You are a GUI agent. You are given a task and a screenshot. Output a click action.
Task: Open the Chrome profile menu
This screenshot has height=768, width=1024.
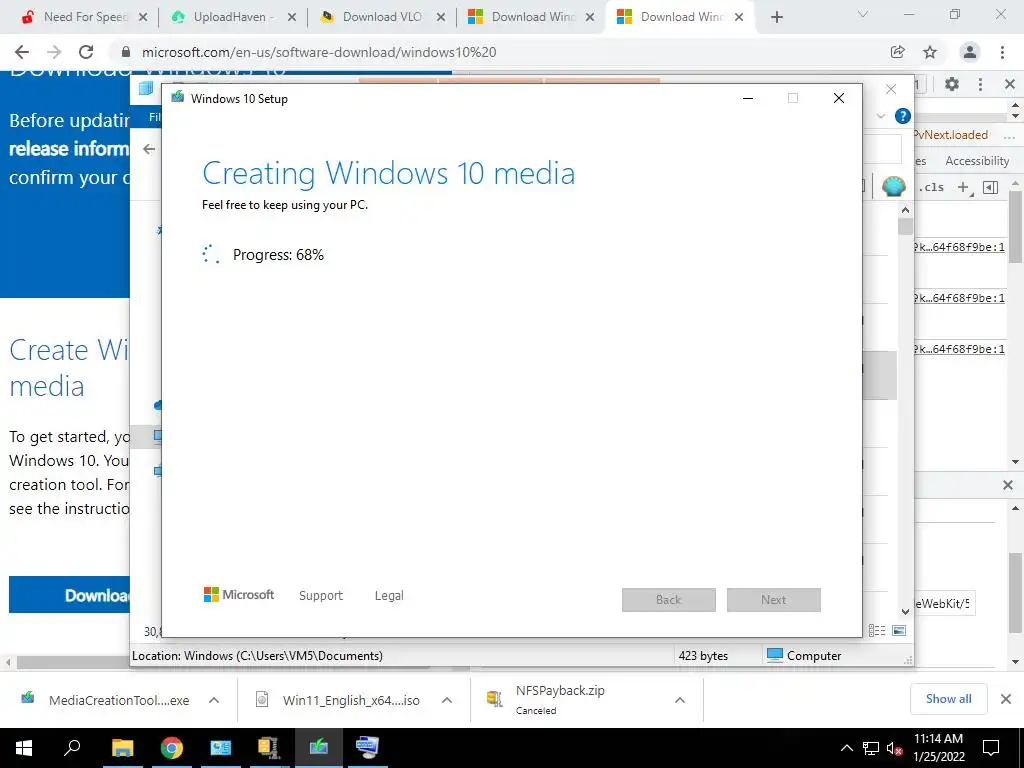(970, 52)
